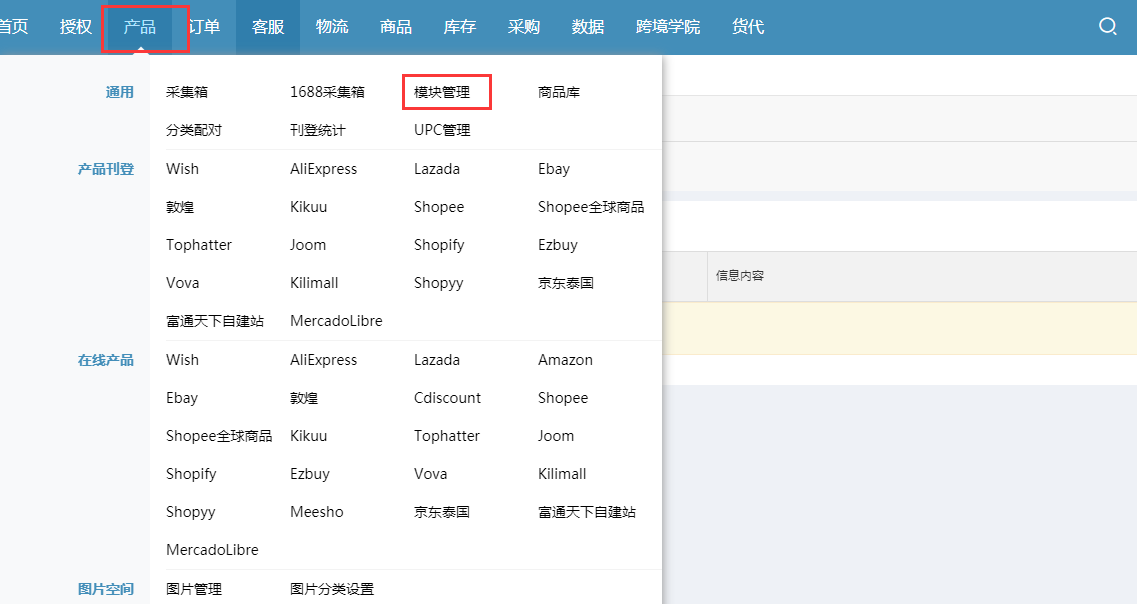Screen dimensions: 1137x604
Task: Click the search magnifier icon in the top bar
Action: (x=1107, y=27)
